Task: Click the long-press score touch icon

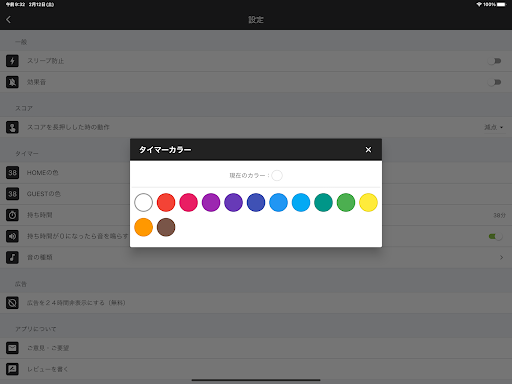Action: tap(12, 127)
